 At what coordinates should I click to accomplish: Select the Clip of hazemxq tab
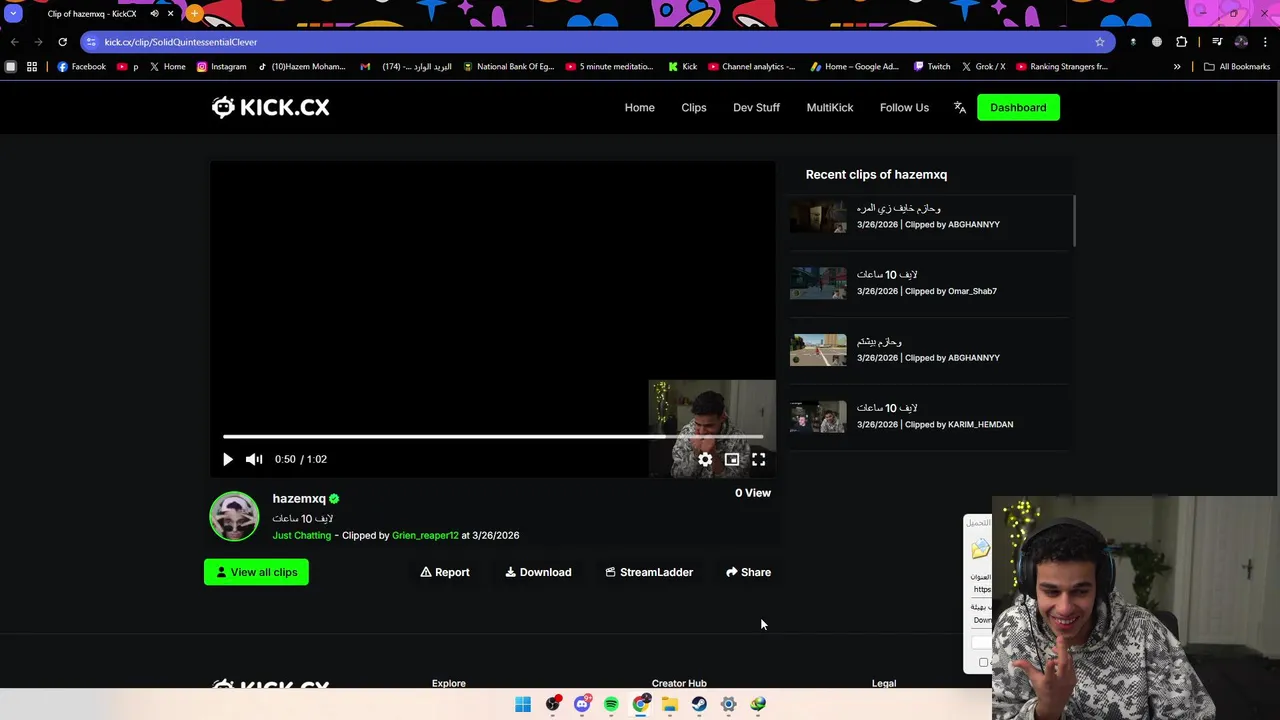[x=92, y=14]
